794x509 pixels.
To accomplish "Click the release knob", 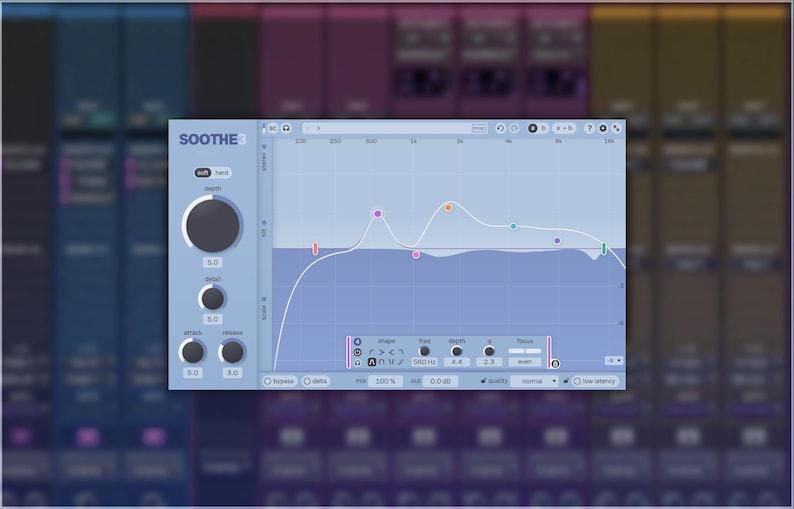I will pyautogui.click(x=232, y=352).
